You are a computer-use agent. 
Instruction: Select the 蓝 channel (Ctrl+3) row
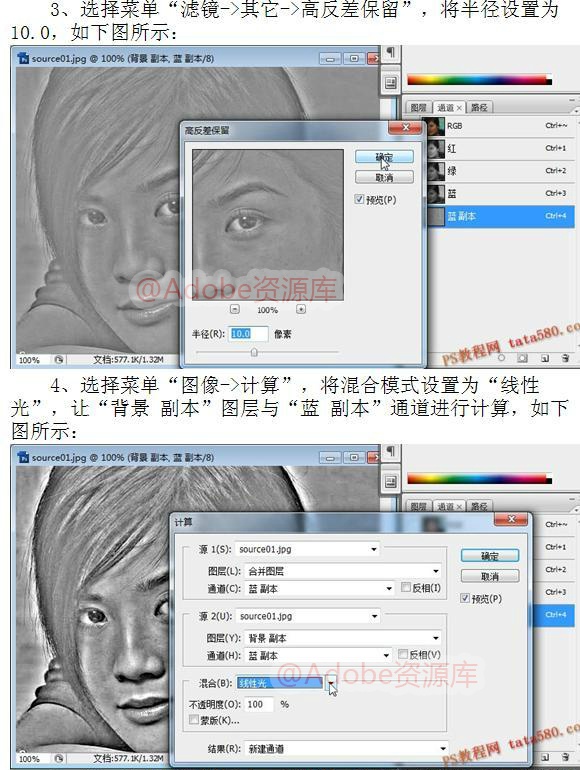[500, 193]
